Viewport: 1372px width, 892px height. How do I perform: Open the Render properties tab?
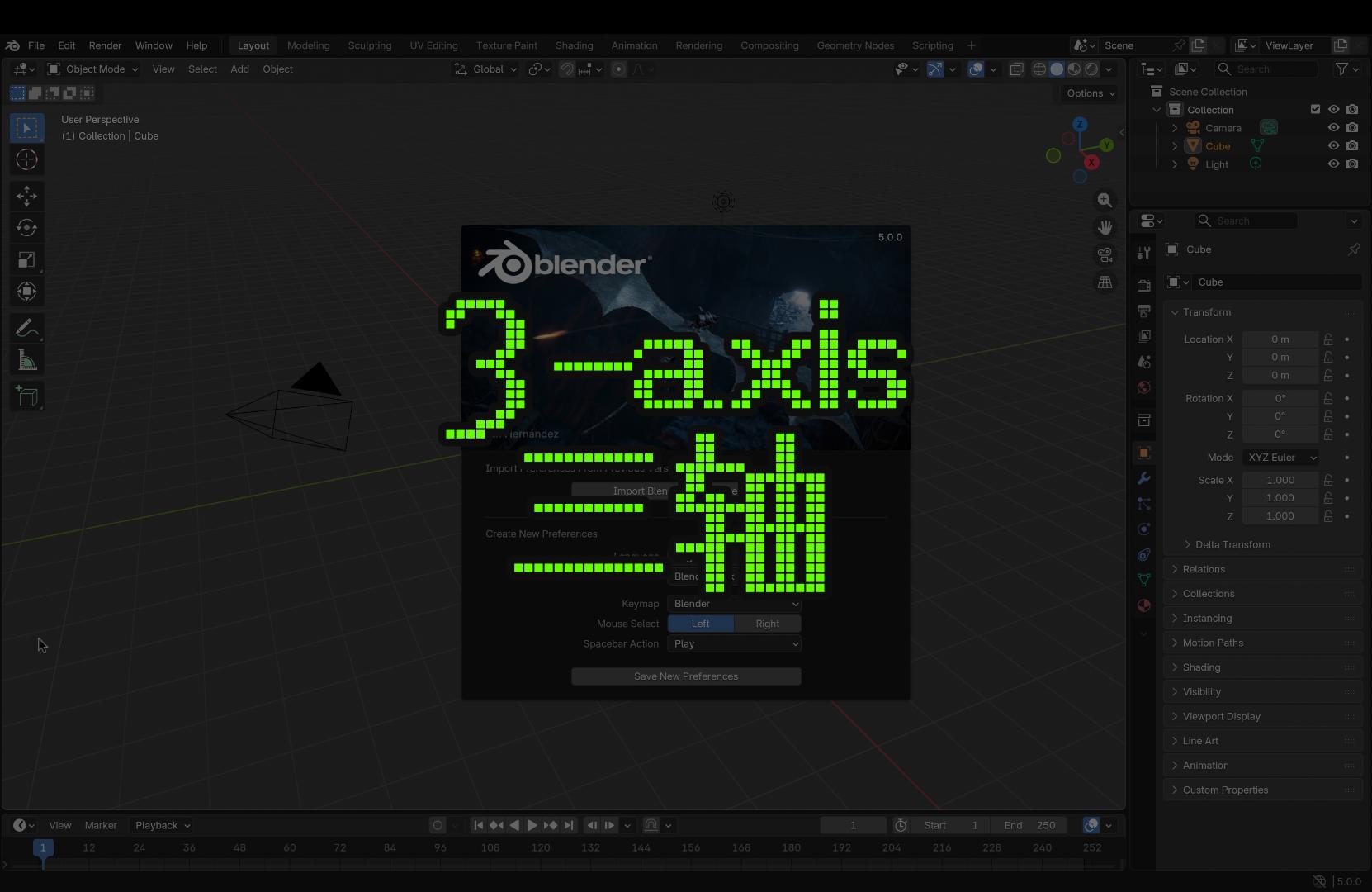[1143, 286]
